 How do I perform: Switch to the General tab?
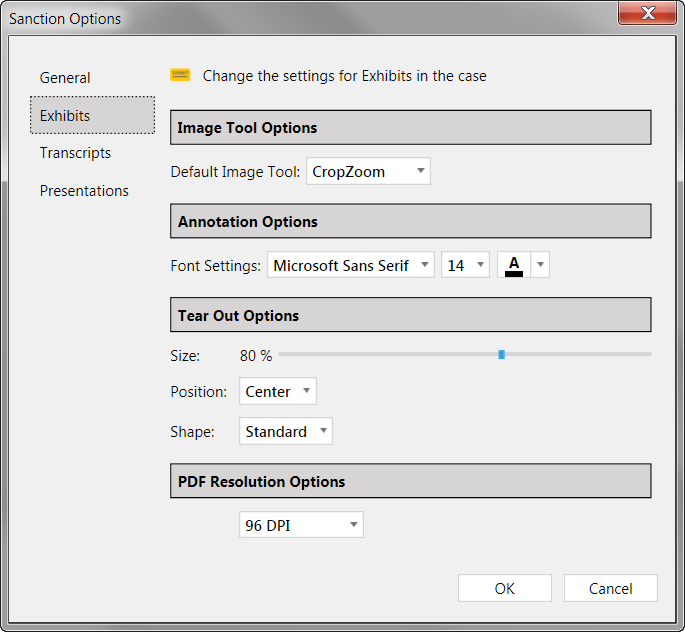pyautogui.click(x=65, y=78)
